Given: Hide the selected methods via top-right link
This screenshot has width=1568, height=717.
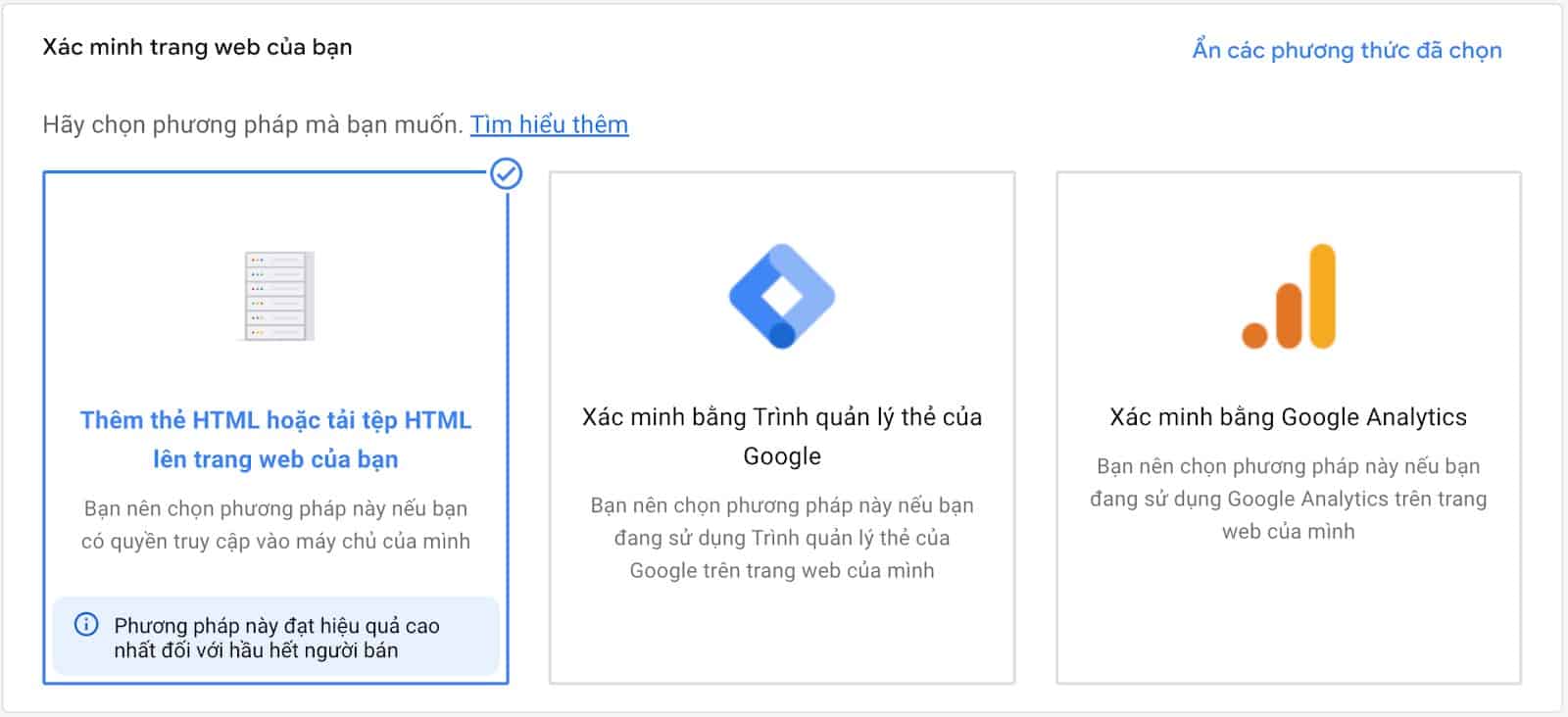Looking at the screenshot, I should click(x=1347, y=50).
